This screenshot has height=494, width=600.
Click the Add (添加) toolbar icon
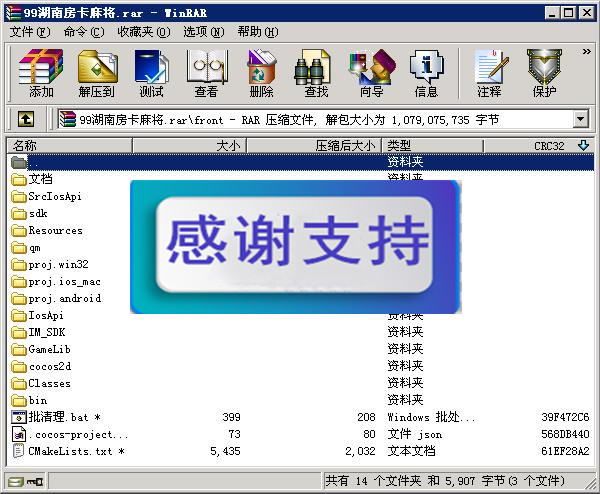(x=41, y=73)
